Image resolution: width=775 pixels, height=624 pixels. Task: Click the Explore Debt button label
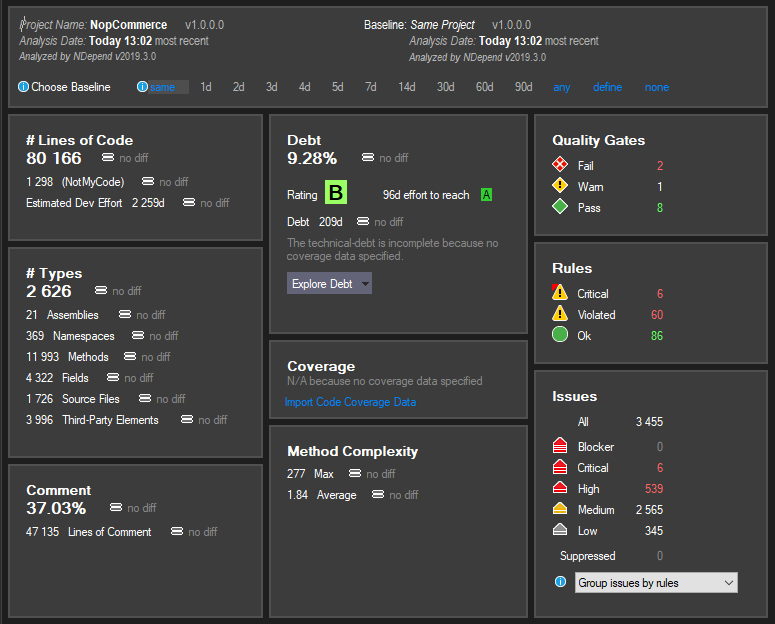pos(322,284)
